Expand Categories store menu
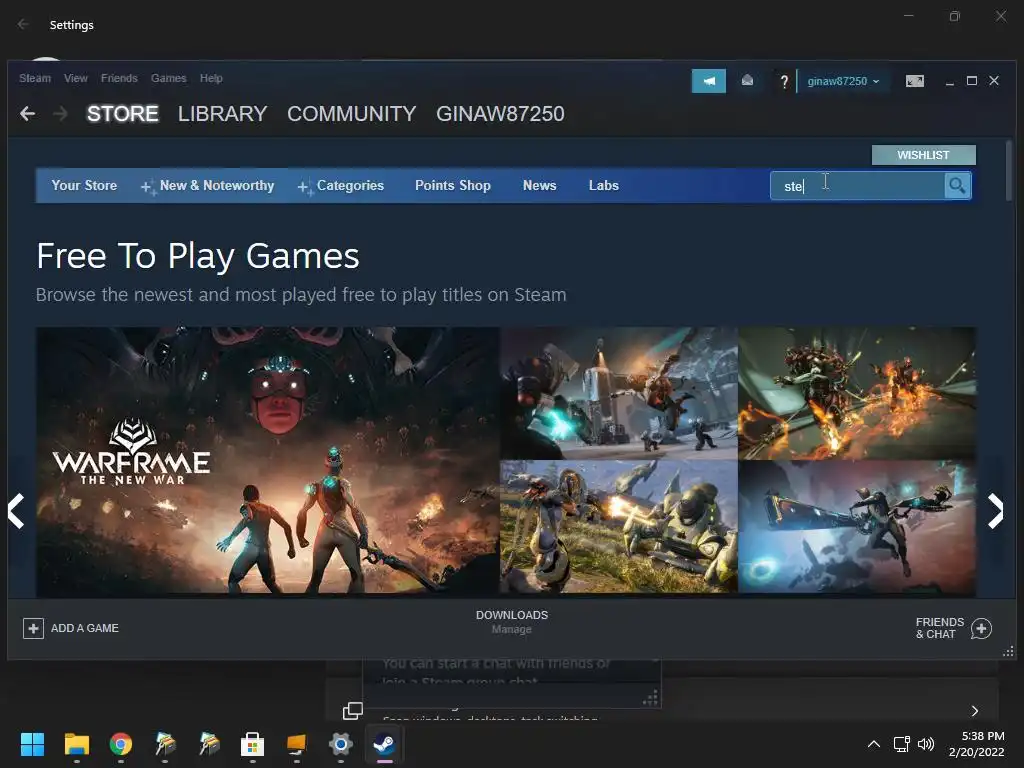 click(x=342, y=185)
